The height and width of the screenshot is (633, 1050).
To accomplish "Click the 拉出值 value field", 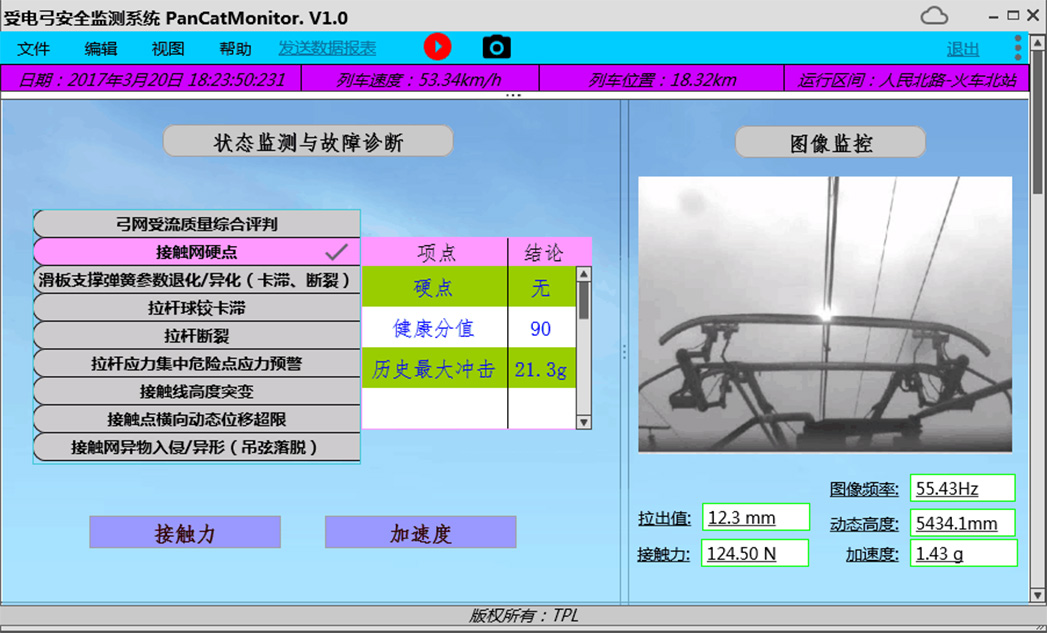I will [755, 518].
